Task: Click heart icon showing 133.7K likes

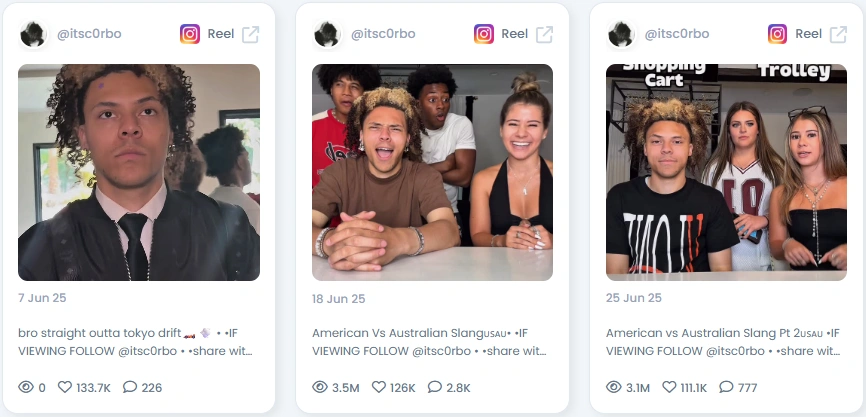Action: pyautogui.click(x=65, y=387)
